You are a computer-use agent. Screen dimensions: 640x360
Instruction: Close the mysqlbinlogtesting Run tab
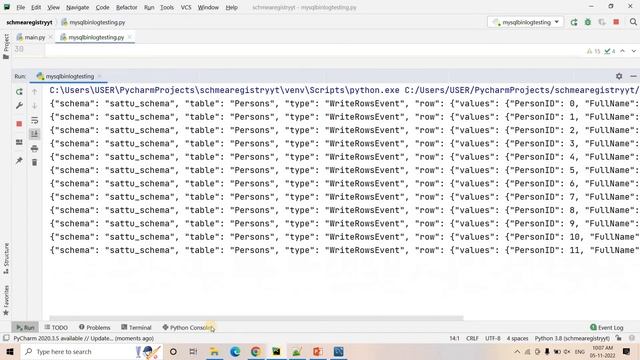pos(99,76)
